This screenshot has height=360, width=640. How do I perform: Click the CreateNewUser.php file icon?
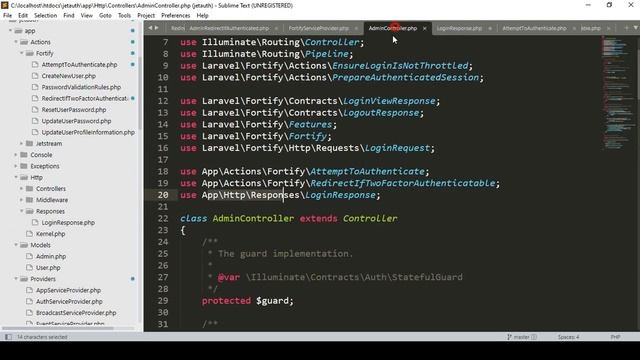pyautogui.click(x=35, y=76)
